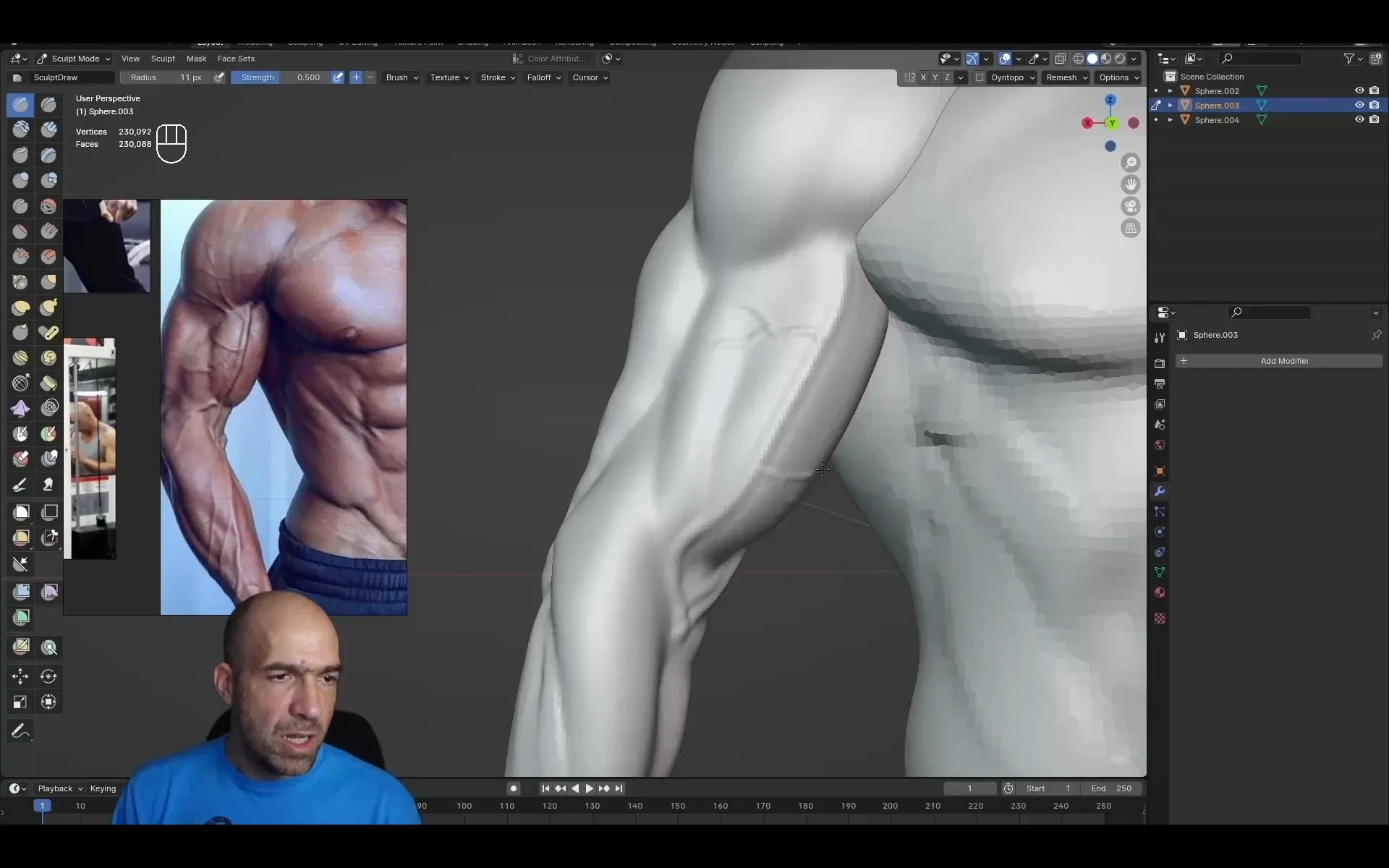
Task: Click the End frame field
Action: 1112,788
